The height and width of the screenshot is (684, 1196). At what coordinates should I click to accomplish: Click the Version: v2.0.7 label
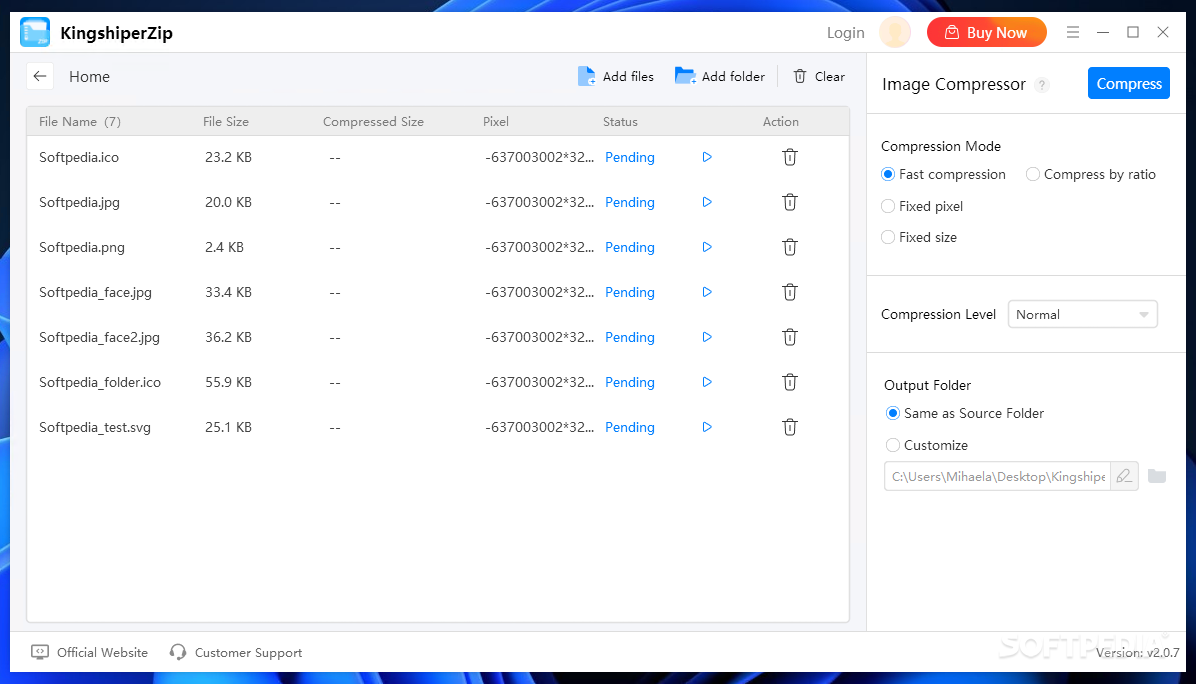(1137, 653)
